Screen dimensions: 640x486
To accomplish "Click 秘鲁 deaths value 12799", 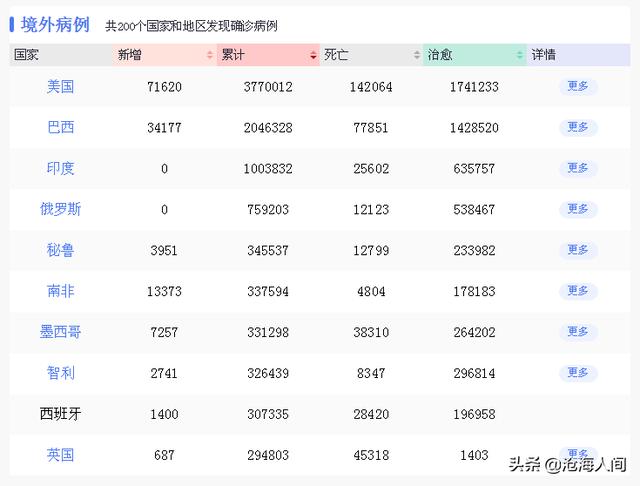I will tap(371, 250).
